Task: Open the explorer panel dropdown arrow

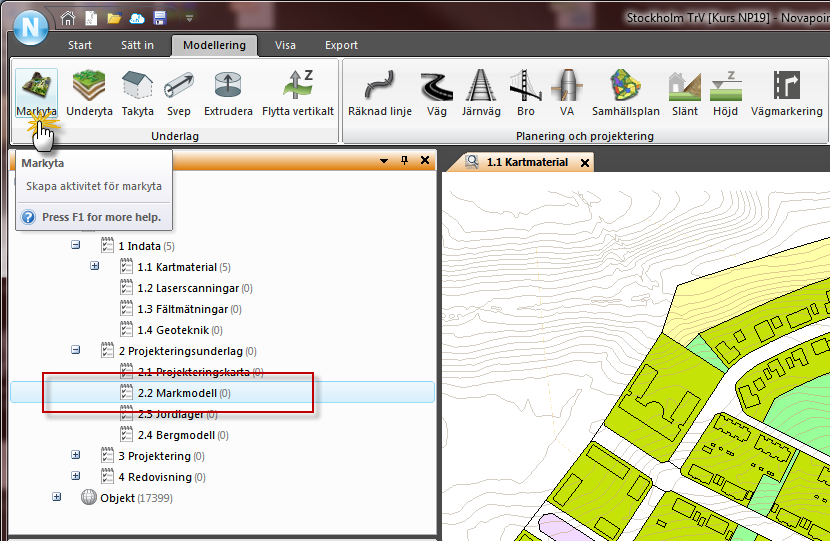Action: coord(384,160)
